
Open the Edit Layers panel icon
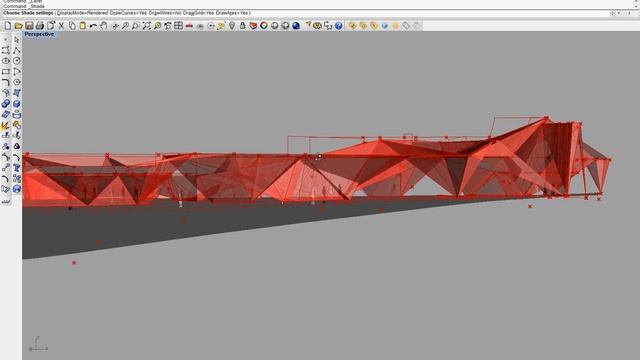click(x=253, y=26)
